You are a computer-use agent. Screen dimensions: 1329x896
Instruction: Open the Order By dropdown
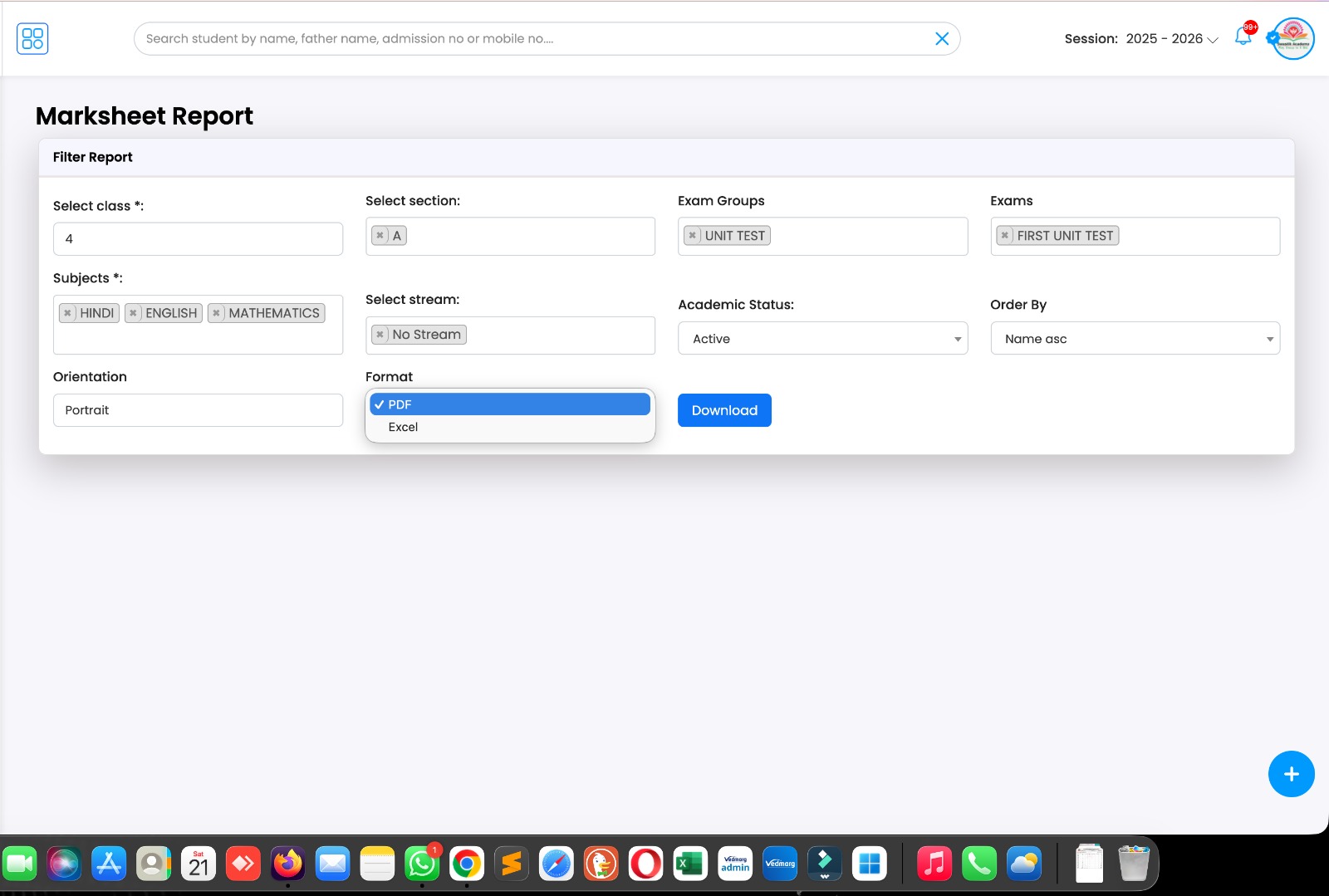1135,338
